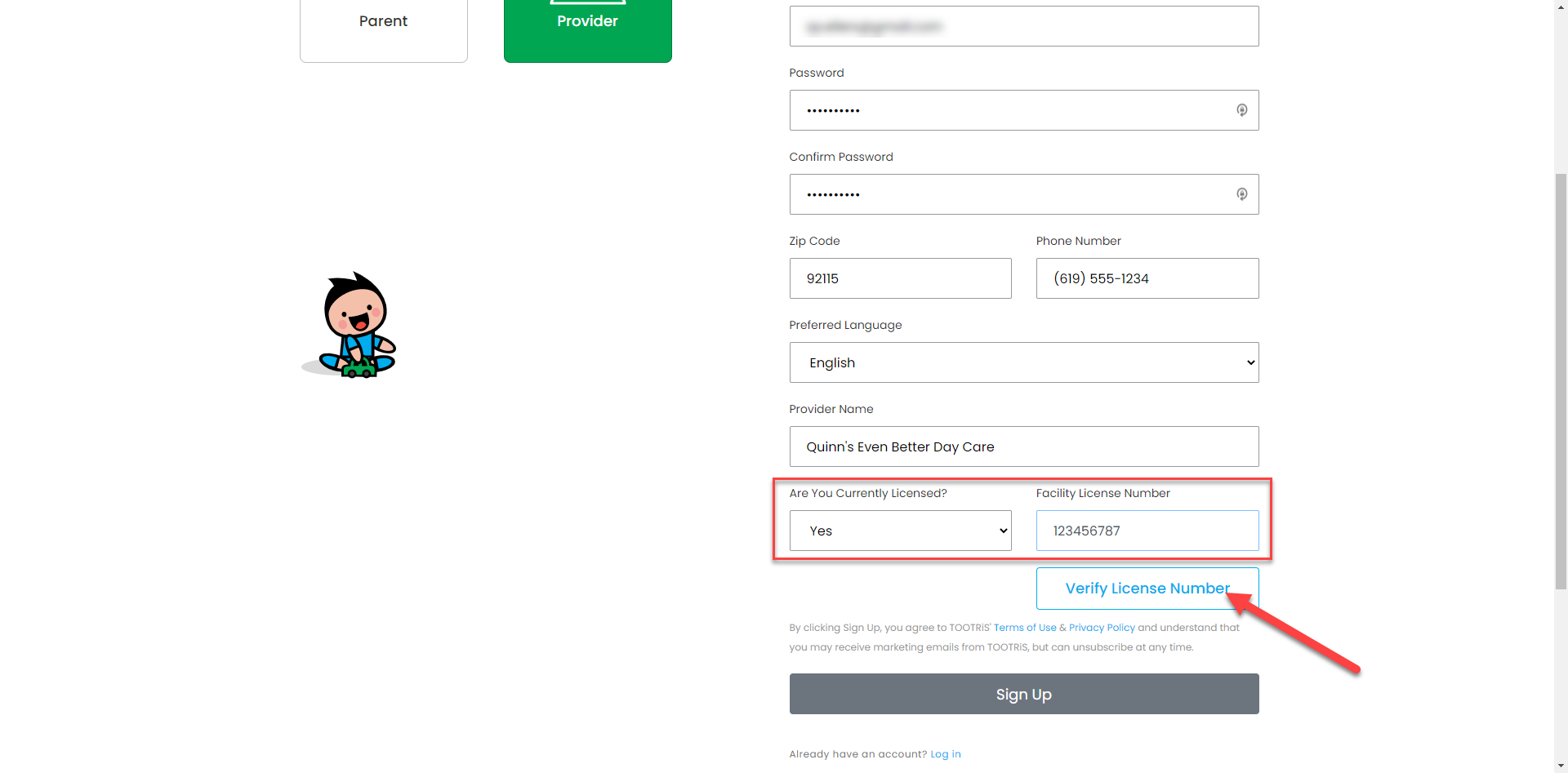Click into the Zip Code field
Viewport: 1568px width, 773px height.
900,278
